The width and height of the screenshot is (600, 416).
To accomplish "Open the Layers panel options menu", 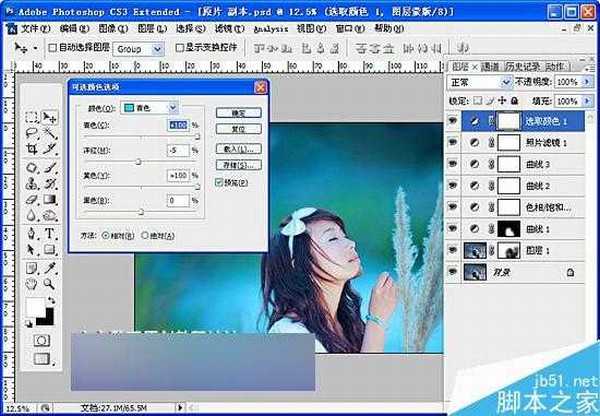I will (x=590, y=67).
